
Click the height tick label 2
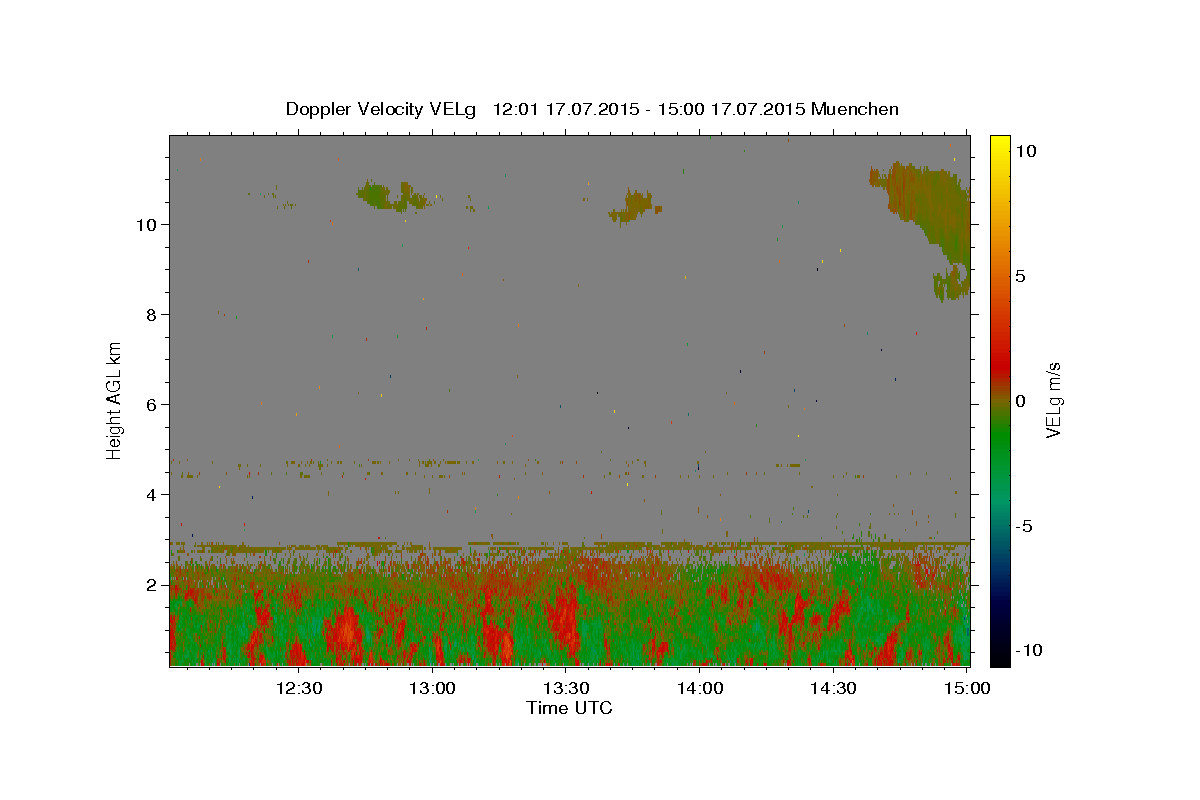(152, 585)
